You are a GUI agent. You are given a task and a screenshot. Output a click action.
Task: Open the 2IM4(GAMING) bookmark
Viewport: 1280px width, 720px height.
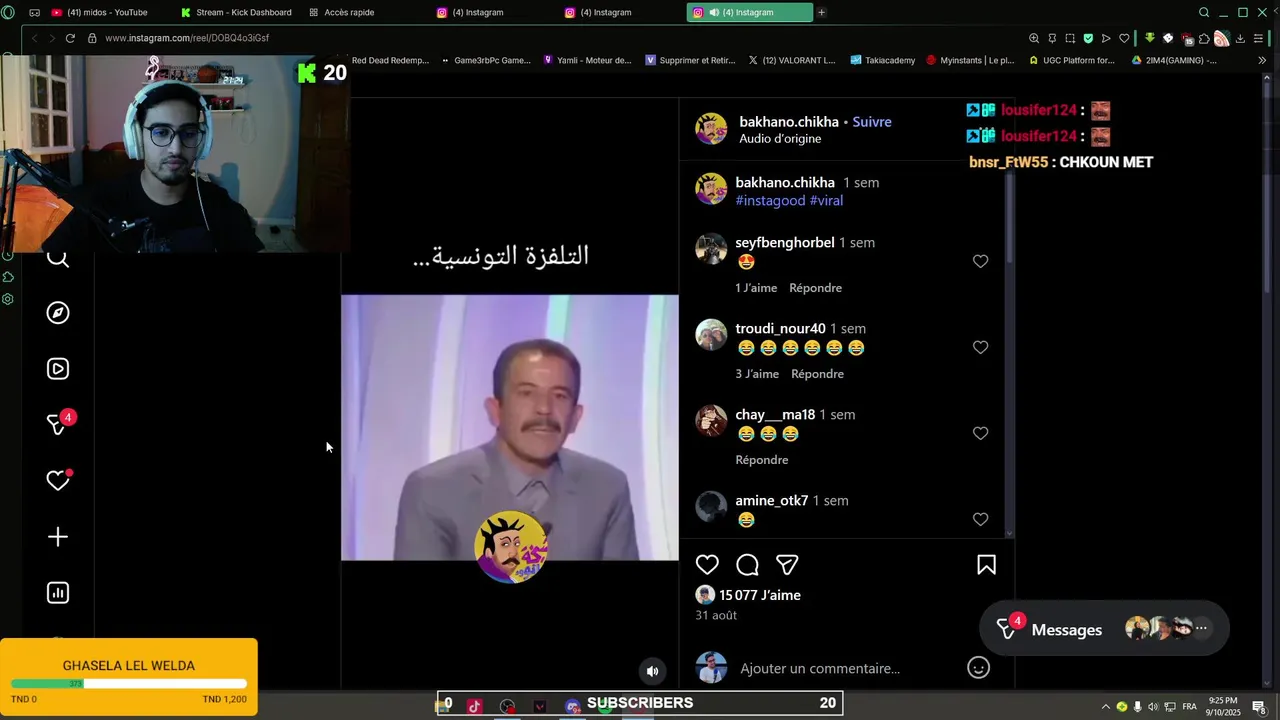[x=1175, y=60]
